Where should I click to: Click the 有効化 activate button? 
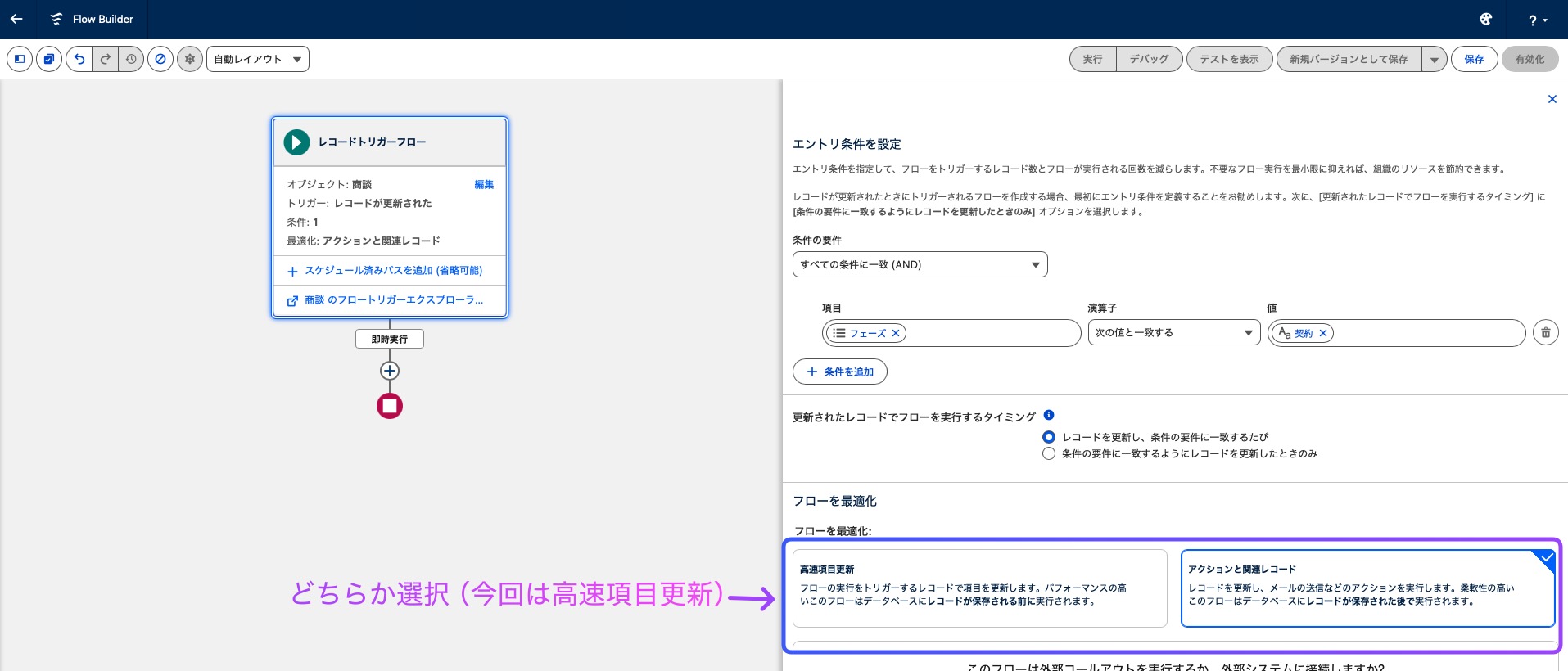tap(1530, 59)
